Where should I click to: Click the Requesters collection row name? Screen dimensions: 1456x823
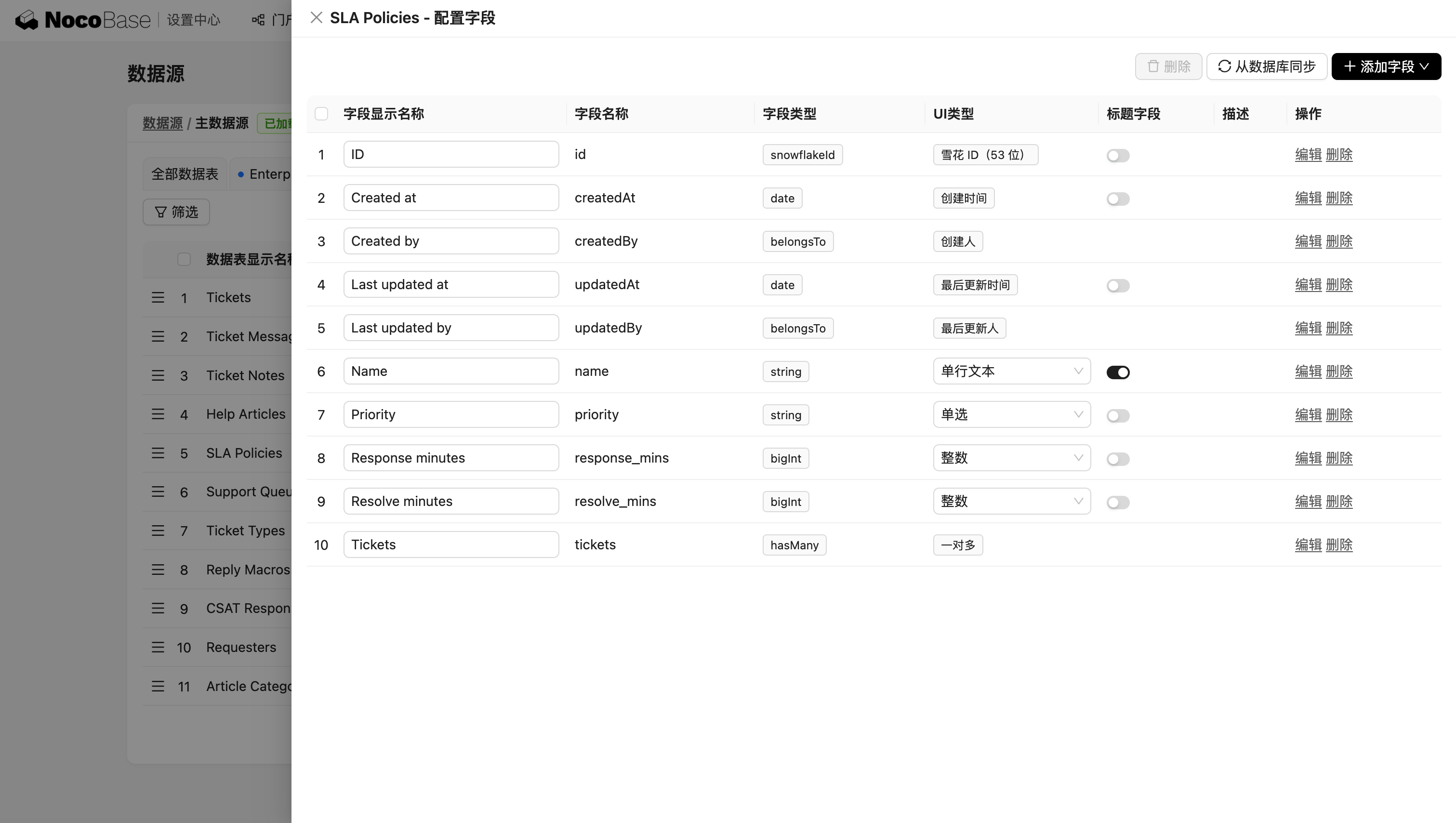[241, 647]
